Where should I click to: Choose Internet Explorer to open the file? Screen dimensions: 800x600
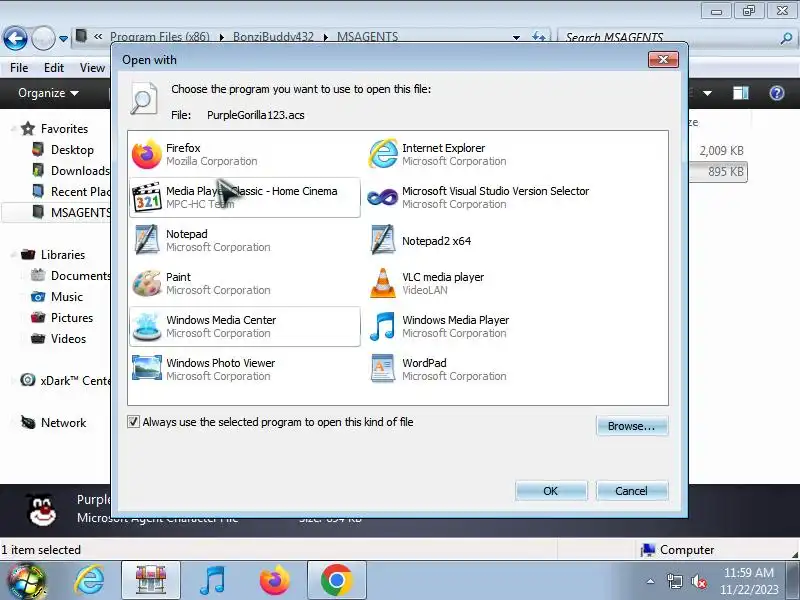[481, 155]
